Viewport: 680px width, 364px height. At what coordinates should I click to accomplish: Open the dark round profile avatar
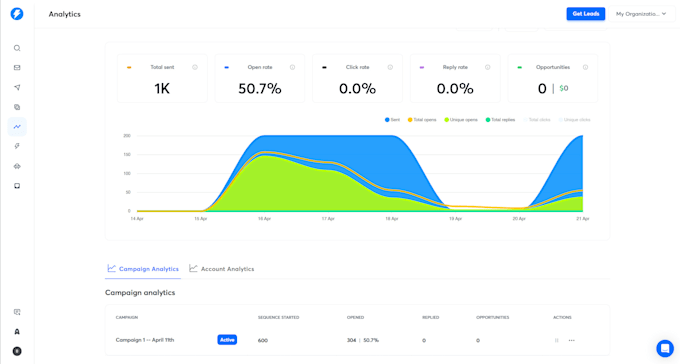click(17, 351)
